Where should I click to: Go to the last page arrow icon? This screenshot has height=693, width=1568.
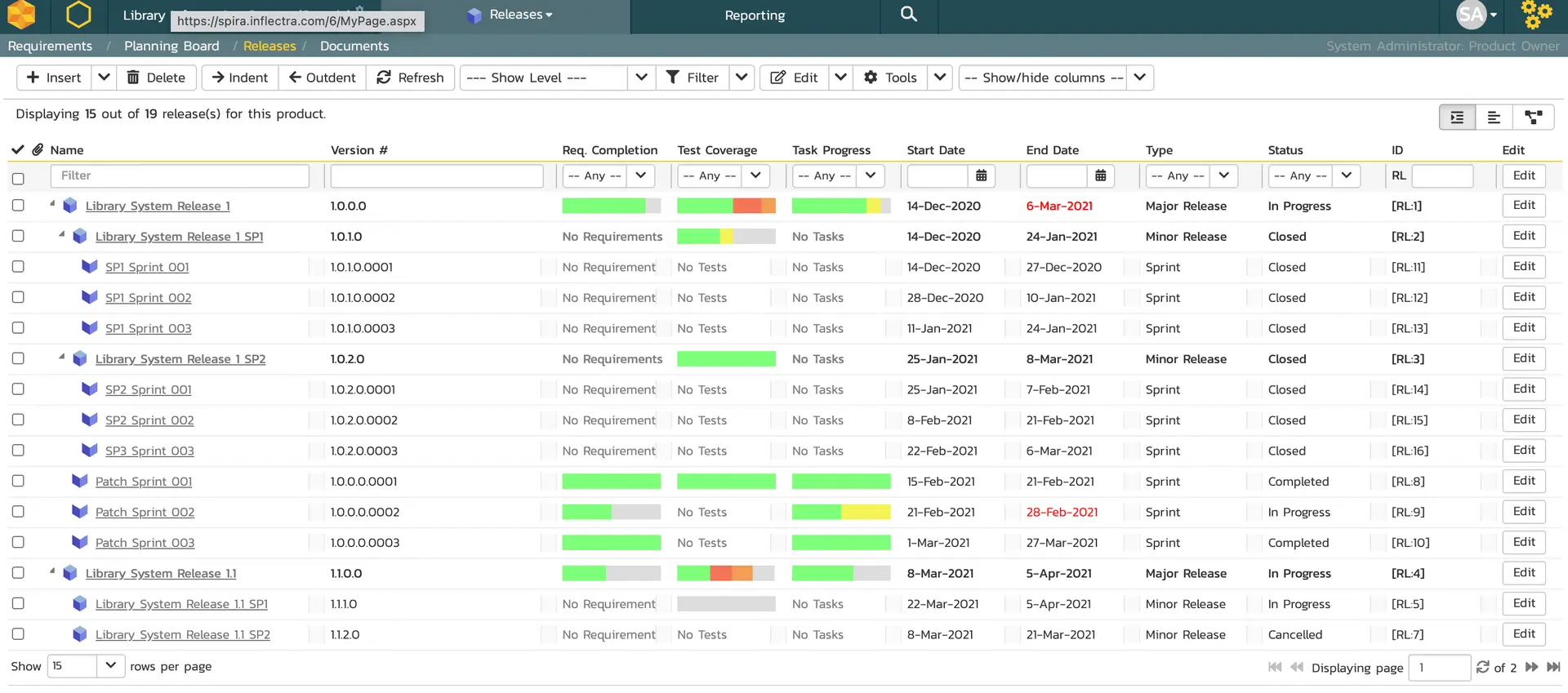click(x=1552, y=667)
